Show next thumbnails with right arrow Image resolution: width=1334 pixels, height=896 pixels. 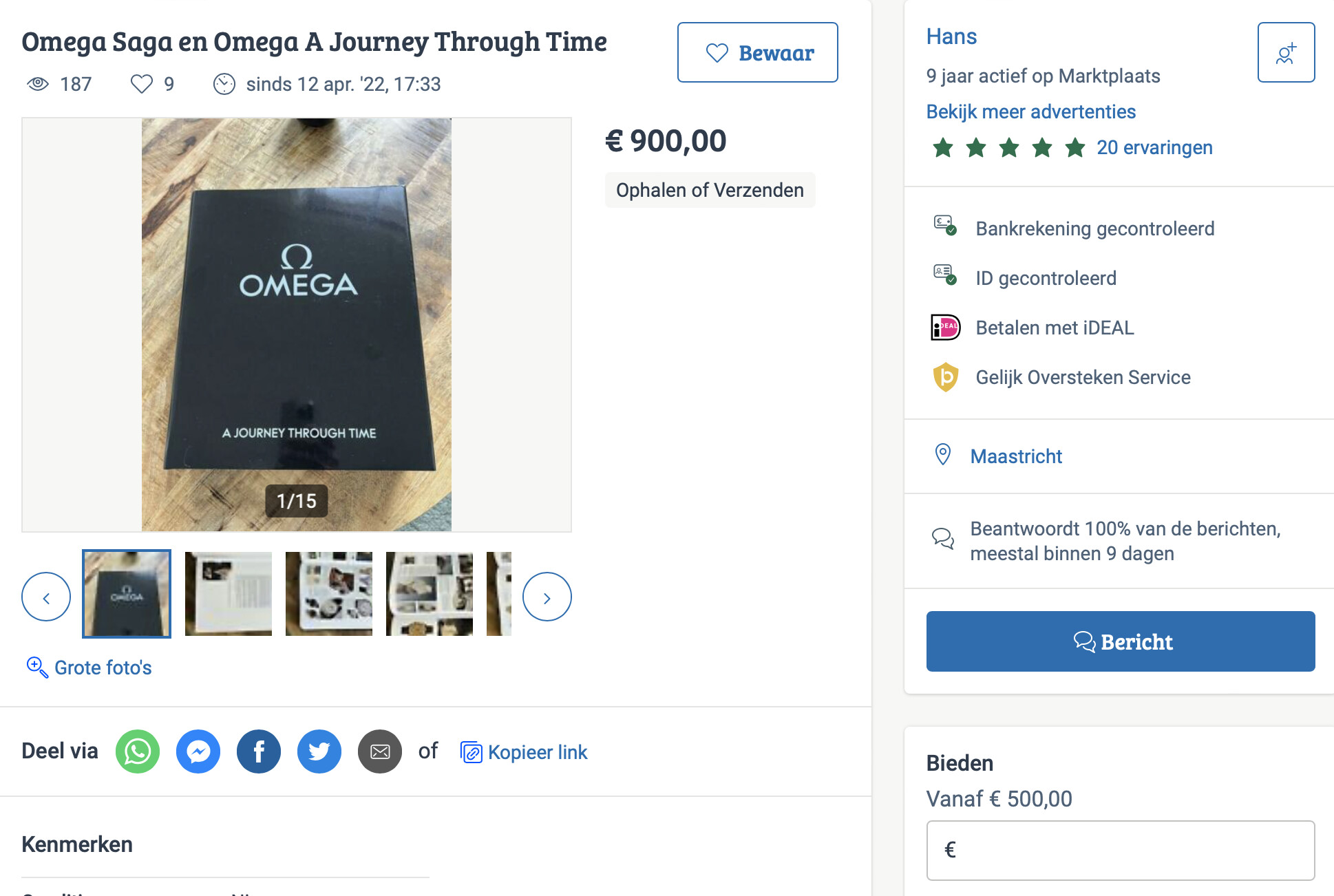[547, 597]
